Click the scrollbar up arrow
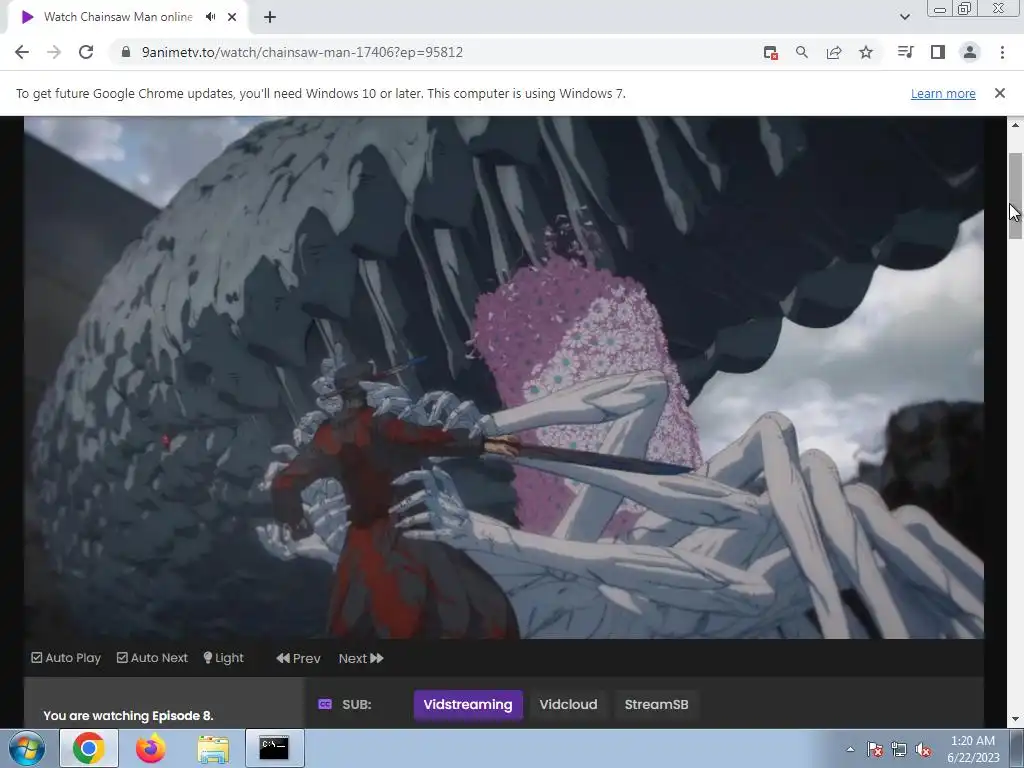Image resolution: width=1024 pixels, height=768 pixels. (1015, 124)
